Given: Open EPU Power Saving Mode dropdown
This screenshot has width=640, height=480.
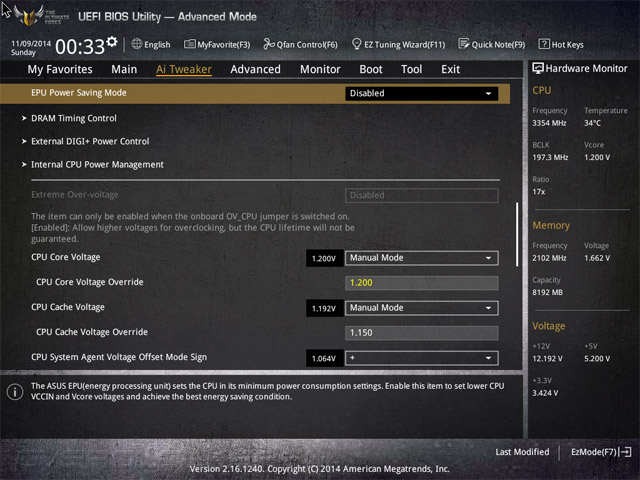Looking at the screenshot, I should [x=422, y=93].
